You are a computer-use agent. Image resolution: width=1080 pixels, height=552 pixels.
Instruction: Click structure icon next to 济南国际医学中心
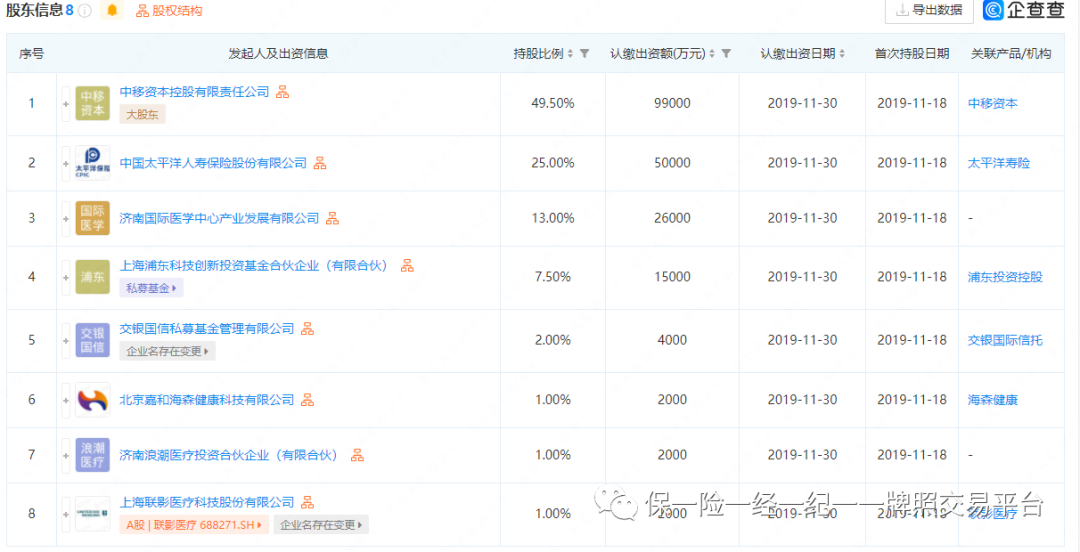[333, 218]
